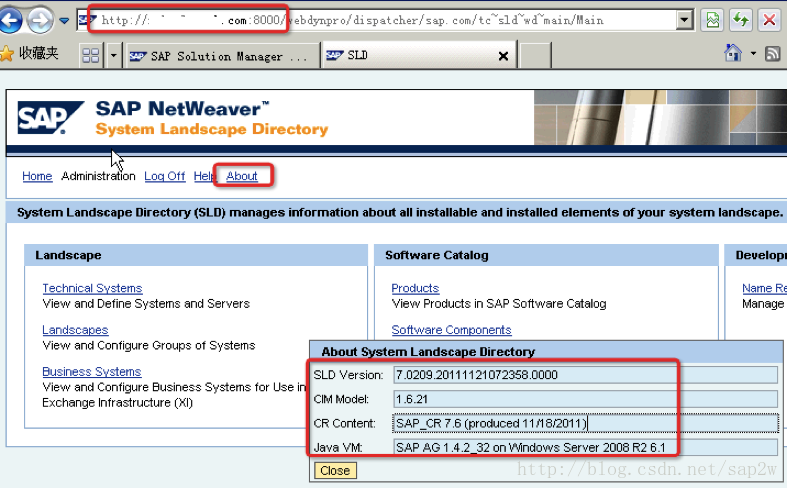This screenshot has width=788, height=489.
Task: Click the RSS feeds icon
Action: click(x=772, y=54)
